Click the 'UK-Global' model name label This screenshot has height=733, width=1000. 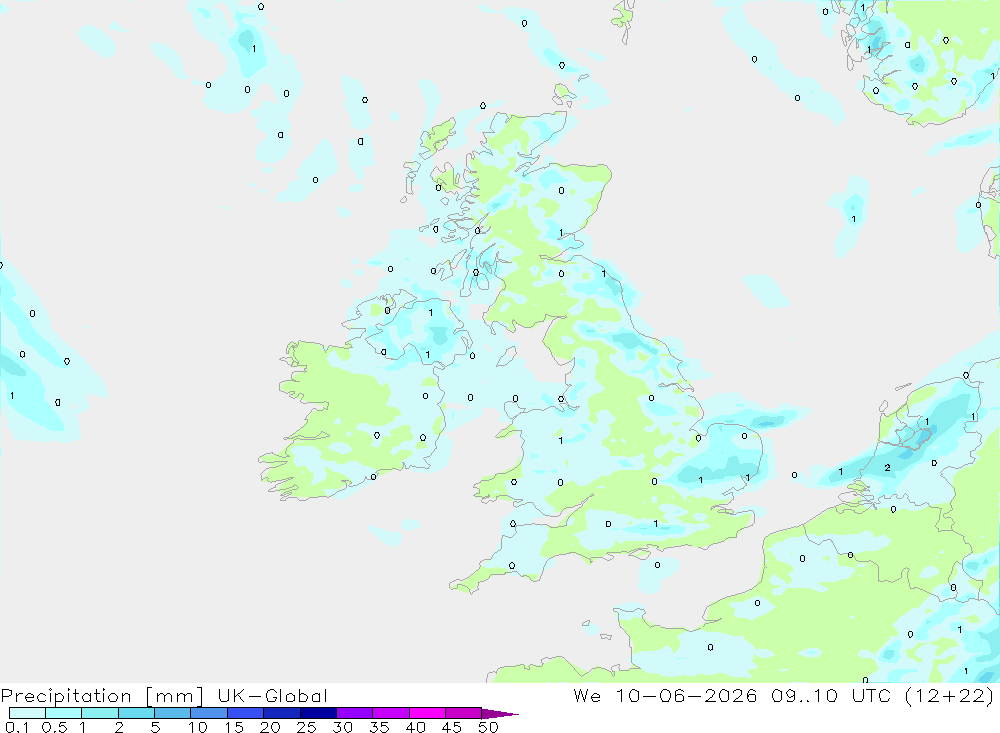272,695
